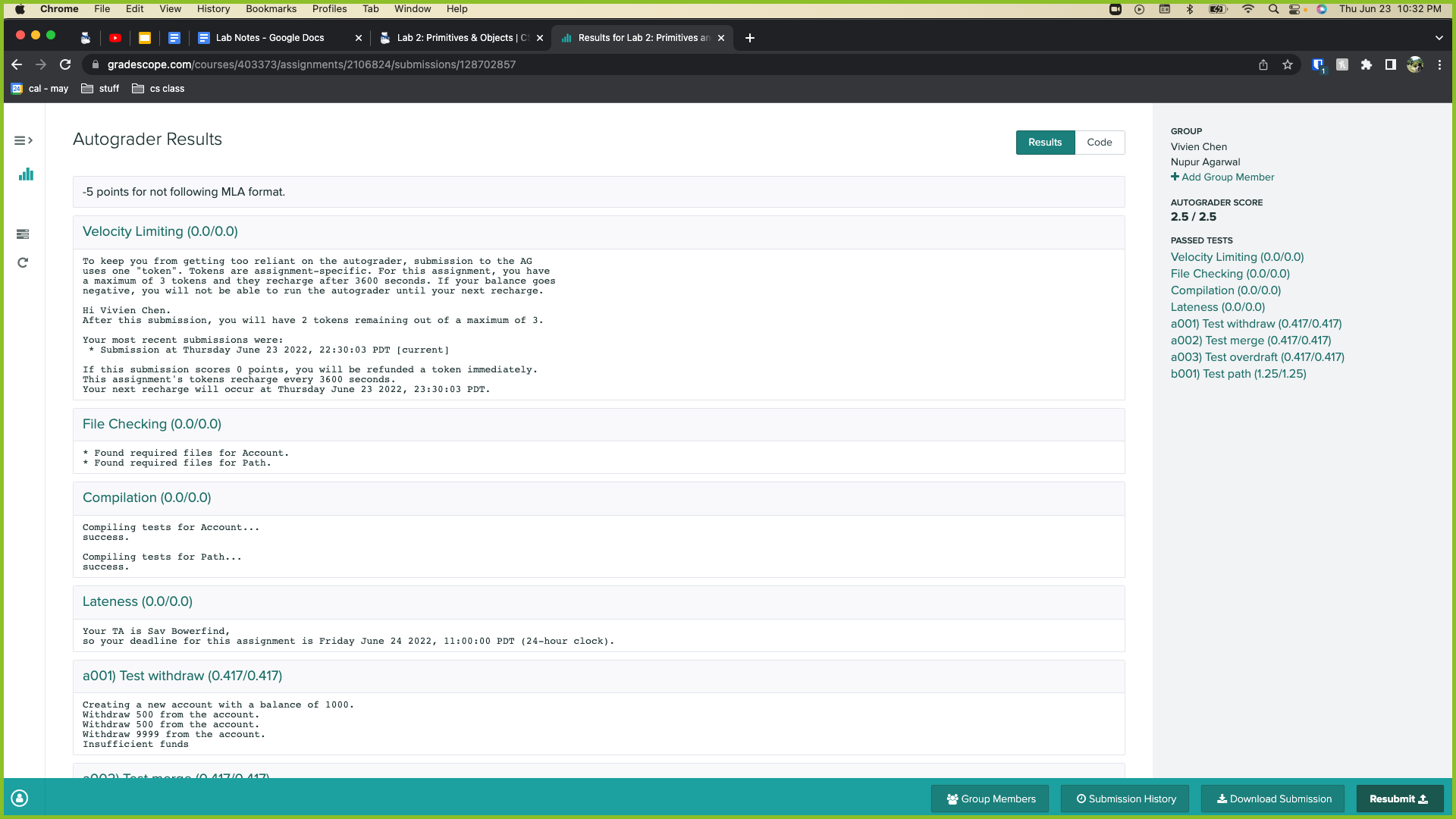Viewport: 1456px width, 819px height.
Task: Open the Bookmarks menu in menu bar
Action: pyautogui.click(x=271, y=9)
